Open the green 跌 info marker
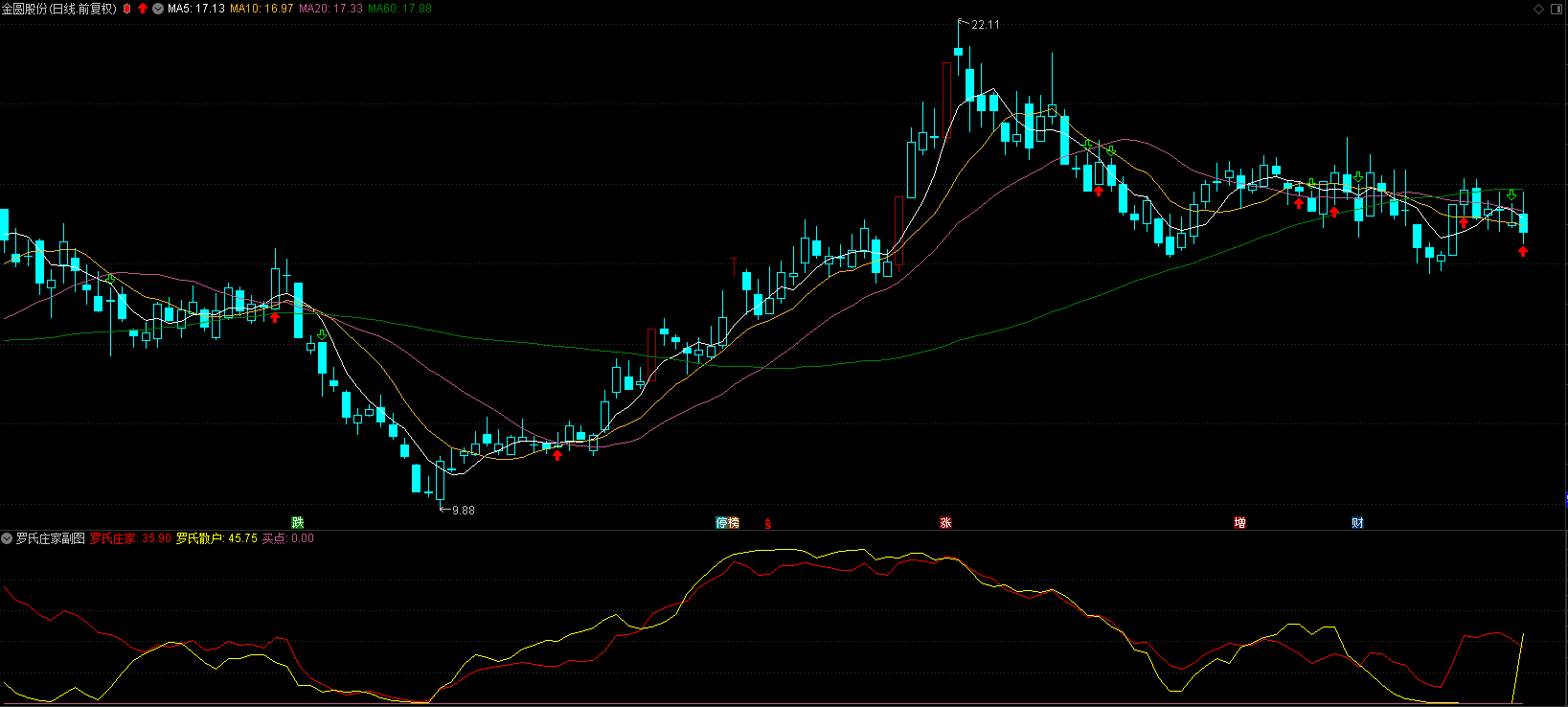 [298, 523]
